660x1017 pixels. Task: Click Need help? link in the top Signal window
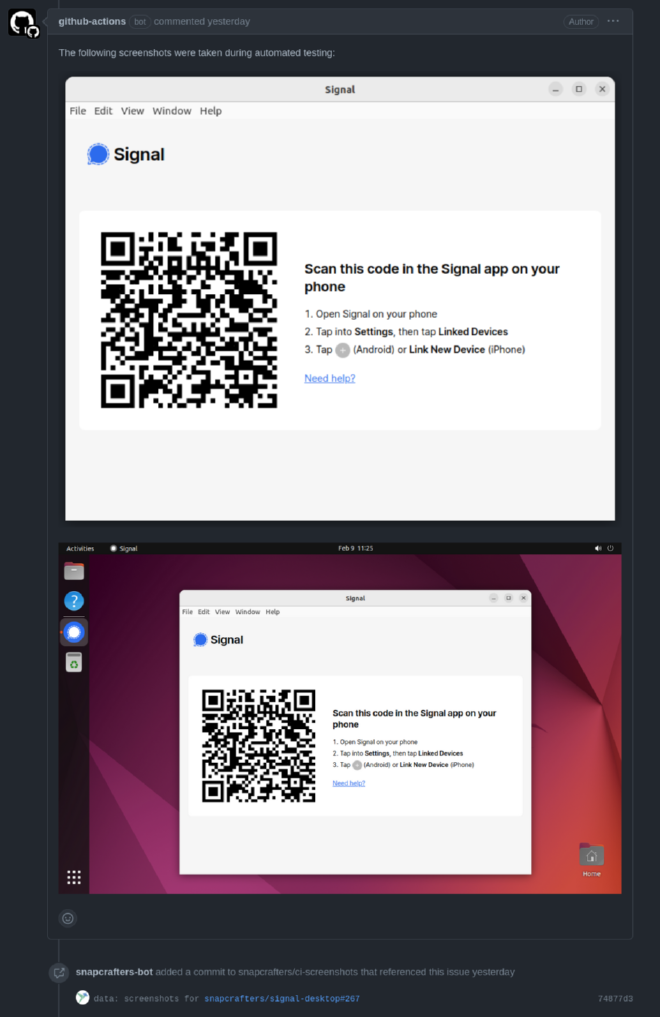[329, 378]
